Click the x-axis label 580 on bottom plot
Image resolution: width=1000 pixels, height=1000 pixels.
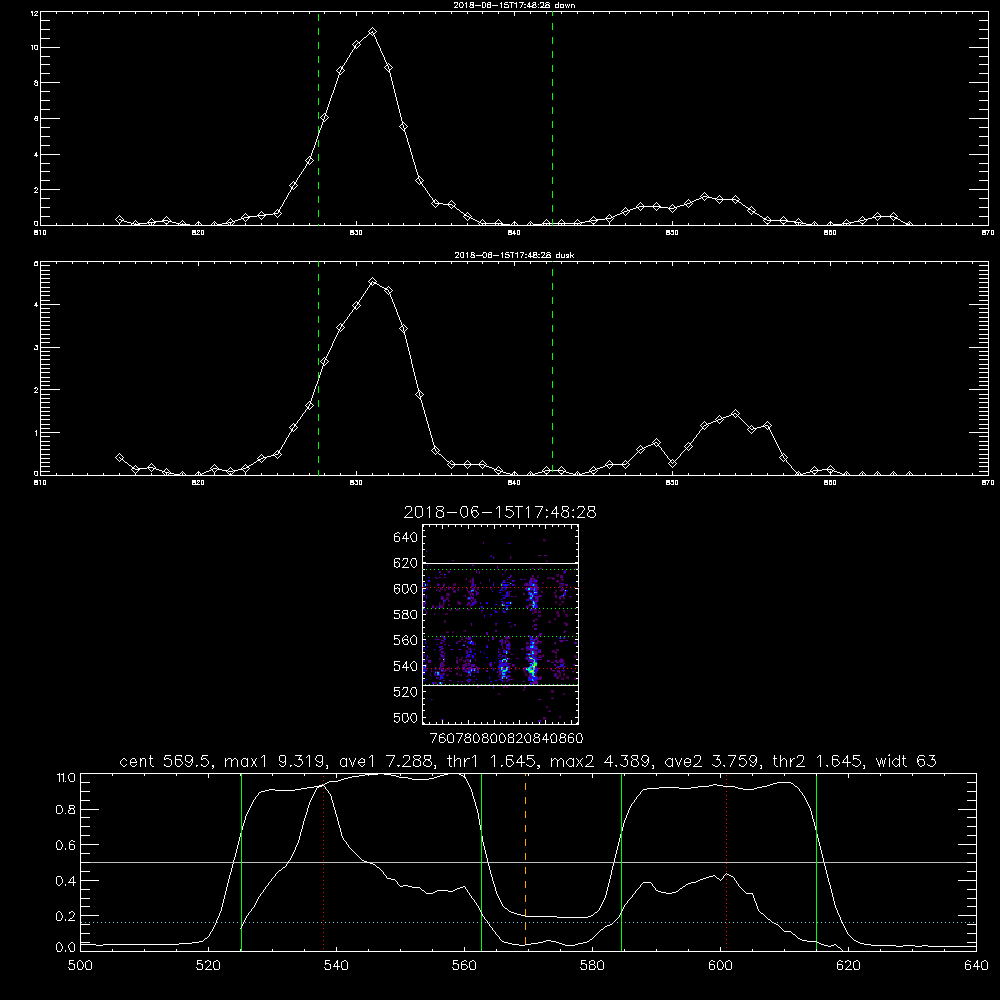click(592, 965)
